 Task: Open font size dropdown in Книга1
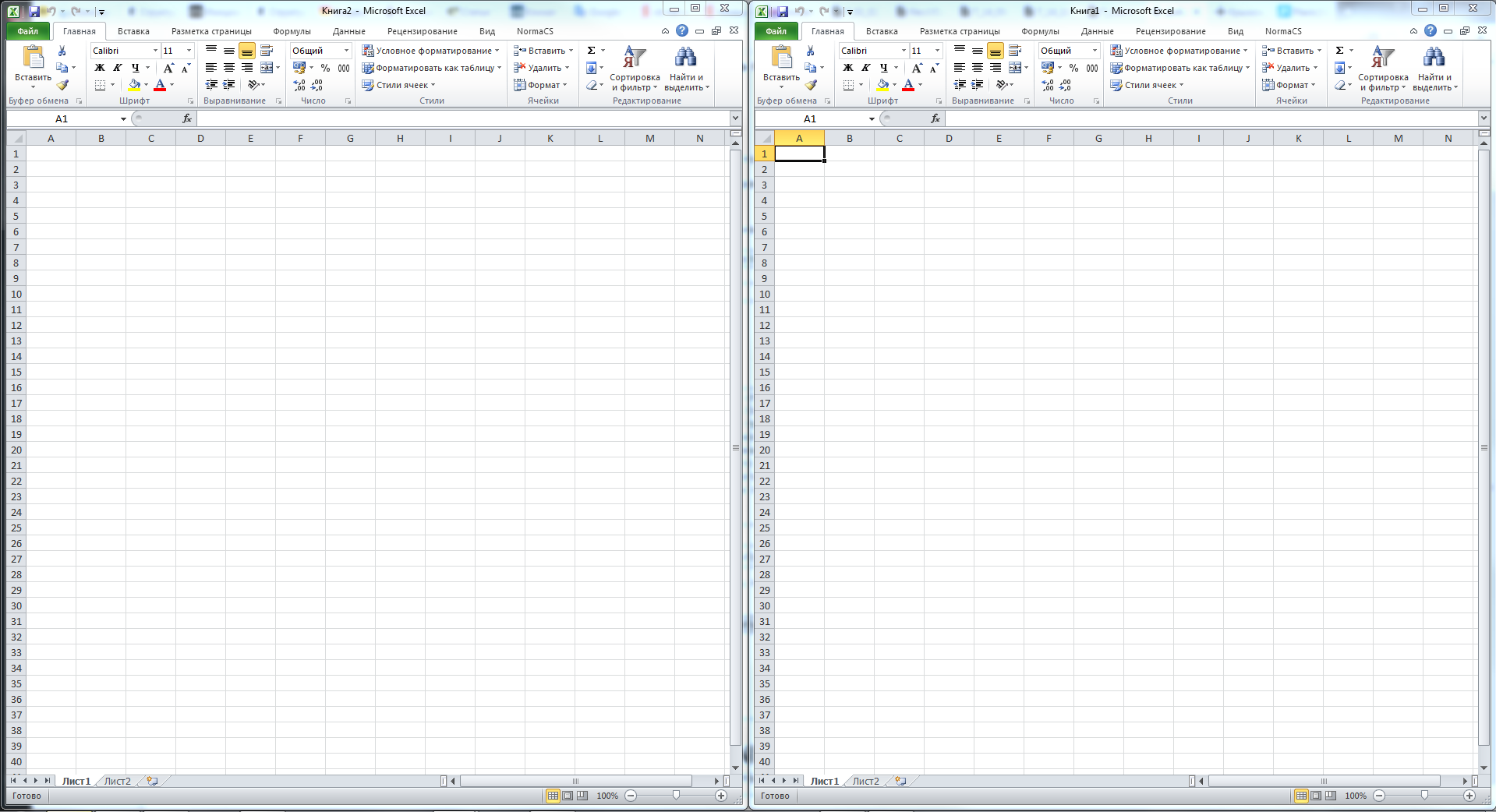click(x=937, y=51)
